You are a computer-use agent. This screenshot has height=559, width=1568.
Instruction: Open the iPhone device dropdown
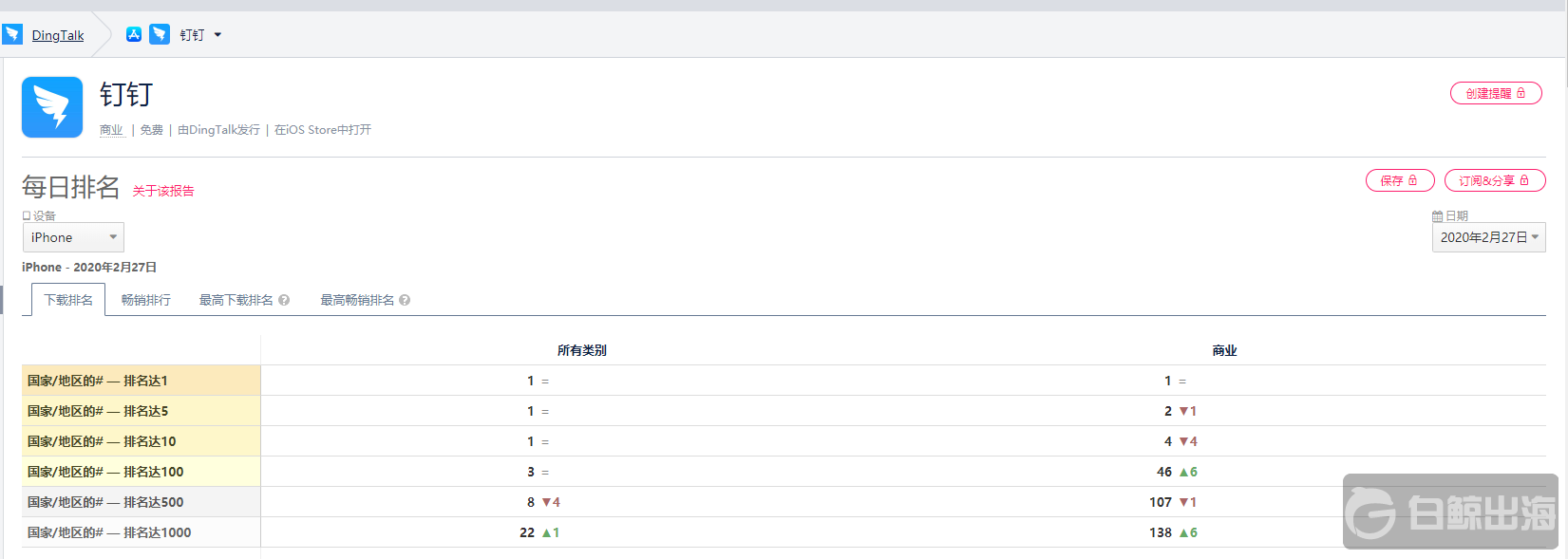coord(73,237)
